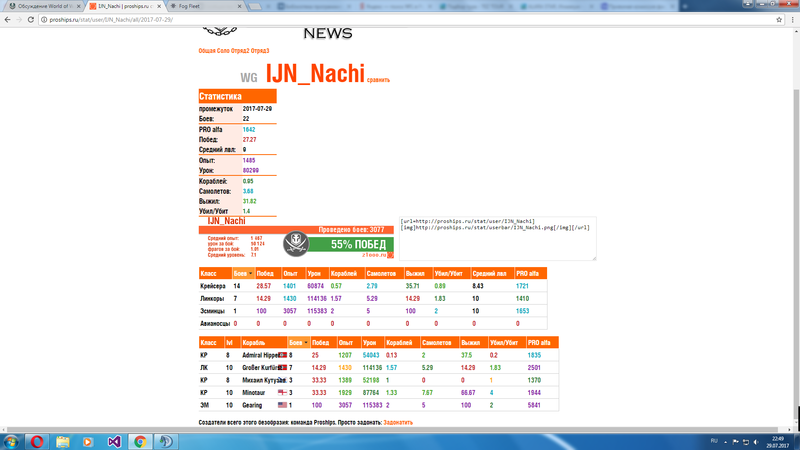Bookmark this page with the star icon

click(779, 19)
